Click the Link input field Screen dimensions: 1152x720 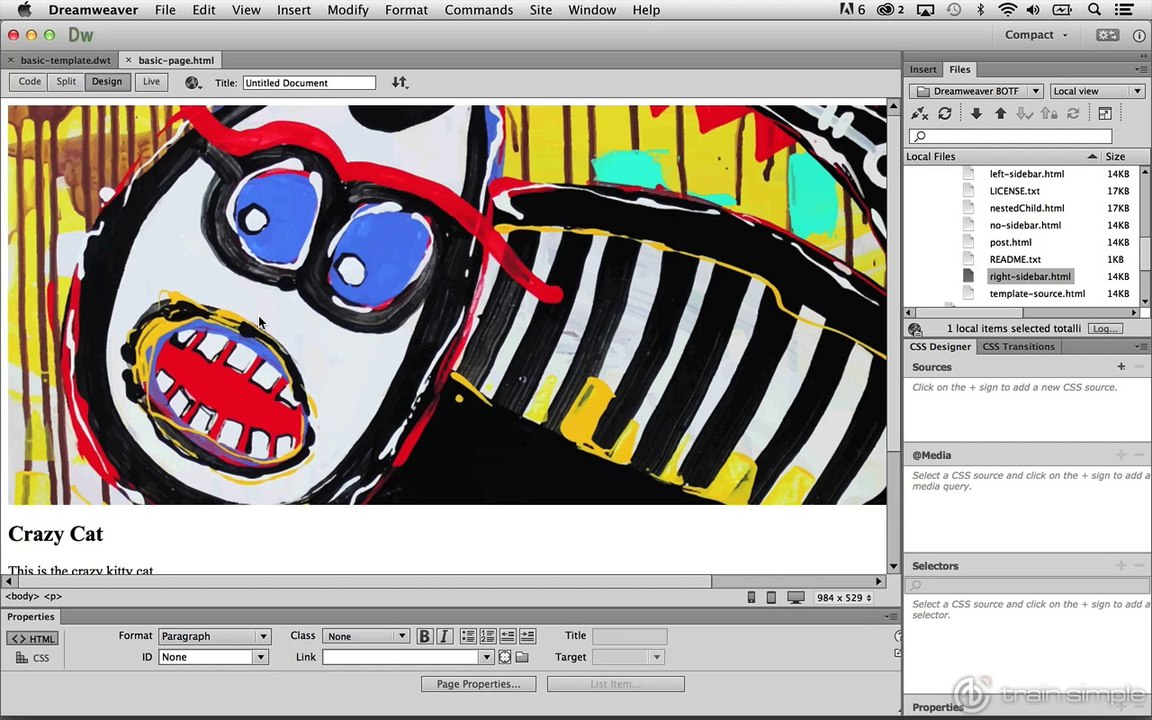(401, 657)
